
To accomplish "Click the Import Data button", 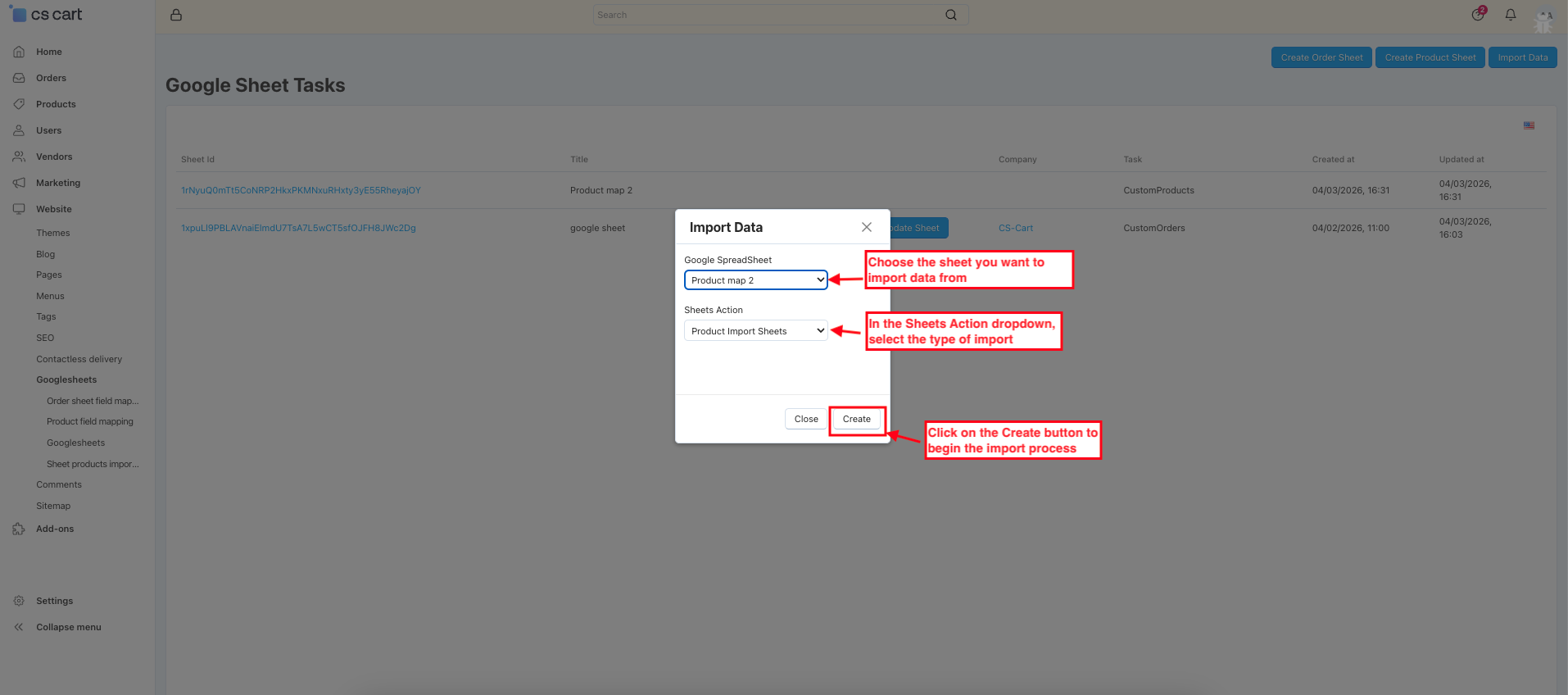I will coord(1522,57).
